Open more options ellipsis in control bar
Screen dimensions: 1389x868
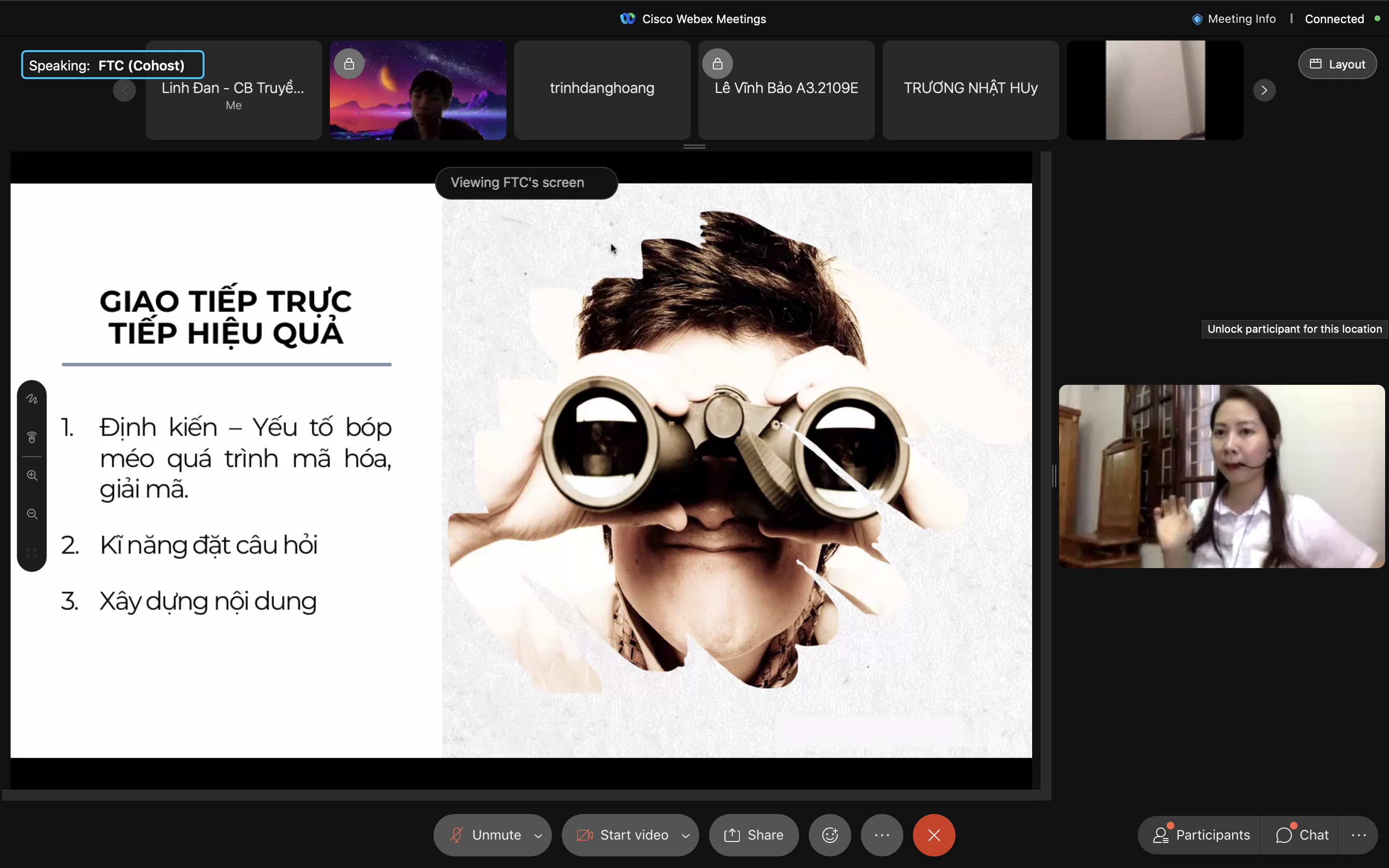point(882,835)
